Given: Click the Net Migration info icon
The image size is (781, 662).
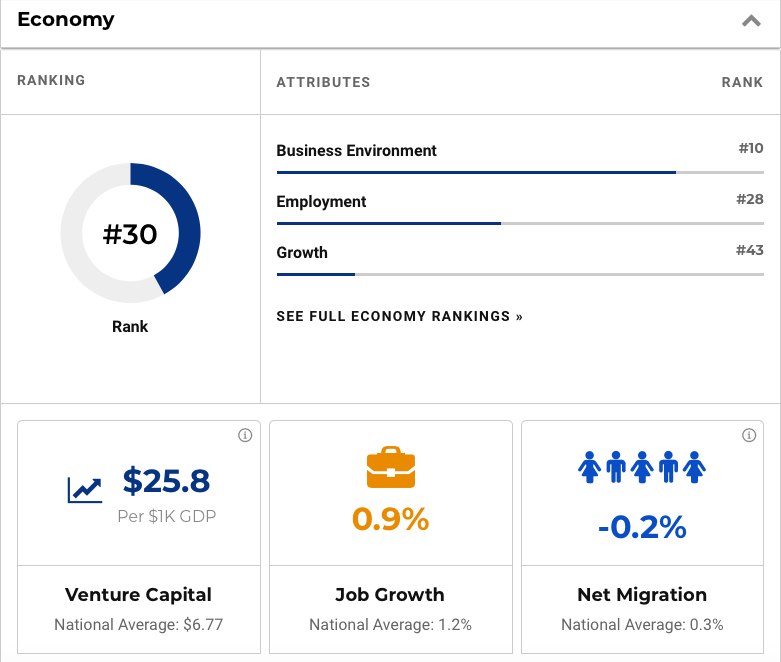Looking at the screenshot, I should click(749, 436).
